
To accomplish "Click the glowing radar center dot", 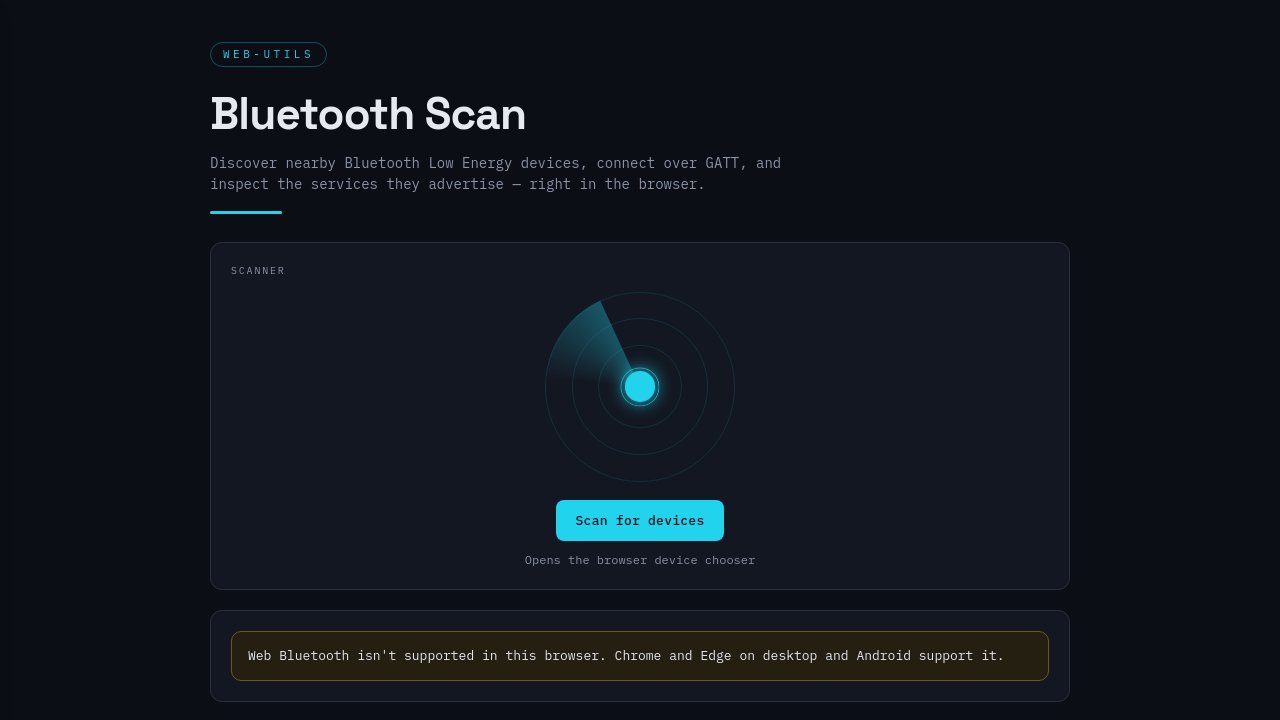I will (640, 386).
